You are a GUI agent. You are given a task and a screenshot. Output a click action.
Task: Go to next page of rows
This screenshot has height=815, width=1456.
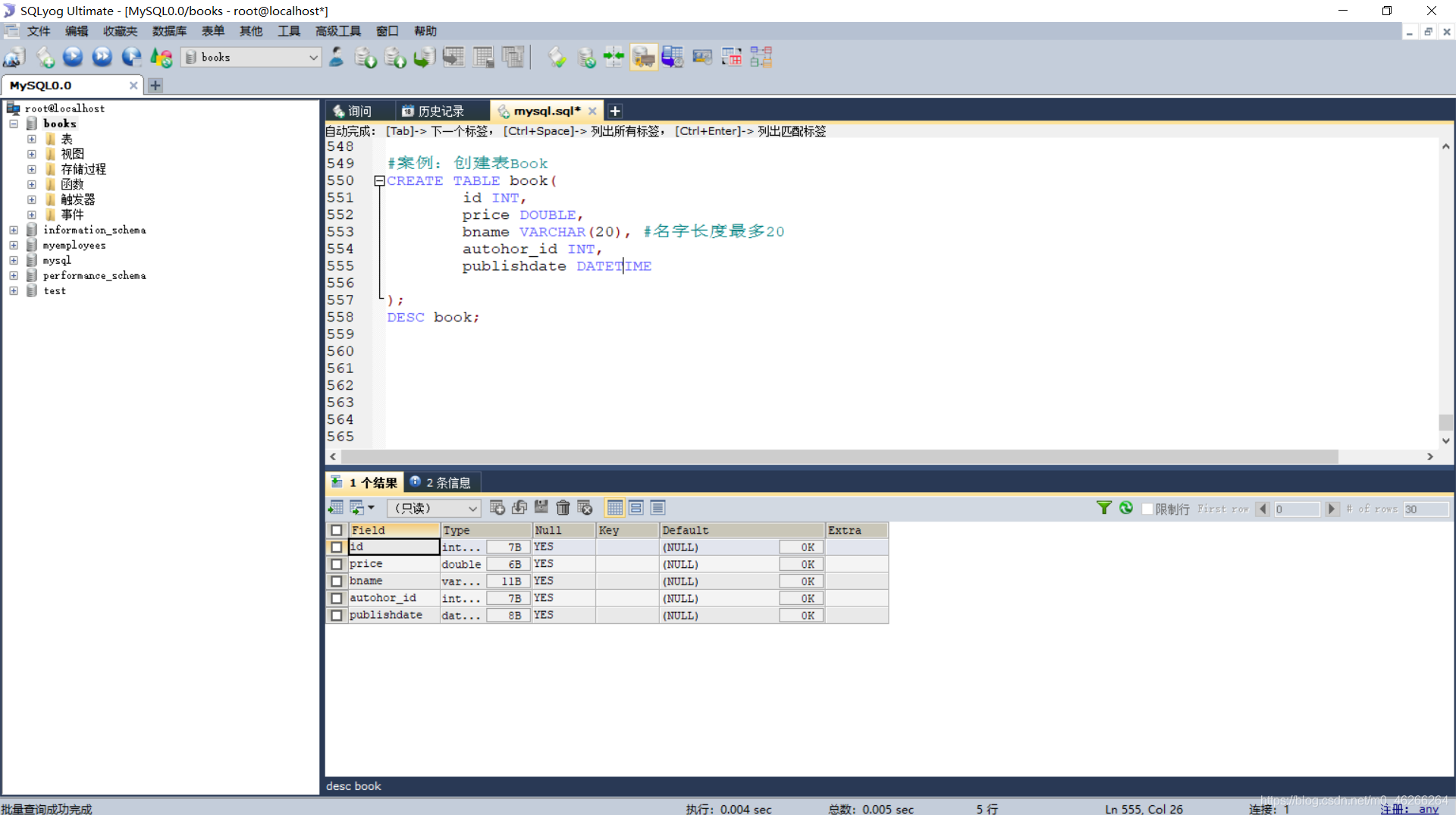(x=1331, y=509)
